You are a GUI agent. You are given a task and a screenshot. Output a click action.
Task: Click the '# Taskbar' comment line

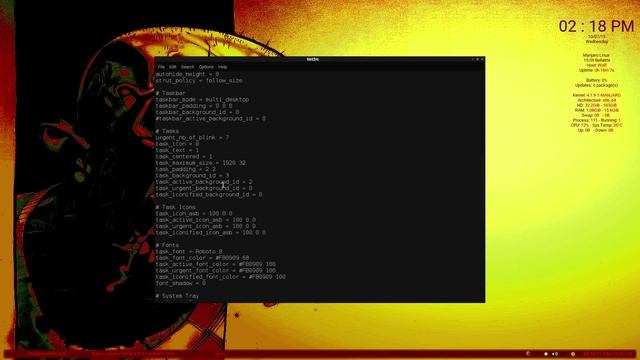pos(171,93)
